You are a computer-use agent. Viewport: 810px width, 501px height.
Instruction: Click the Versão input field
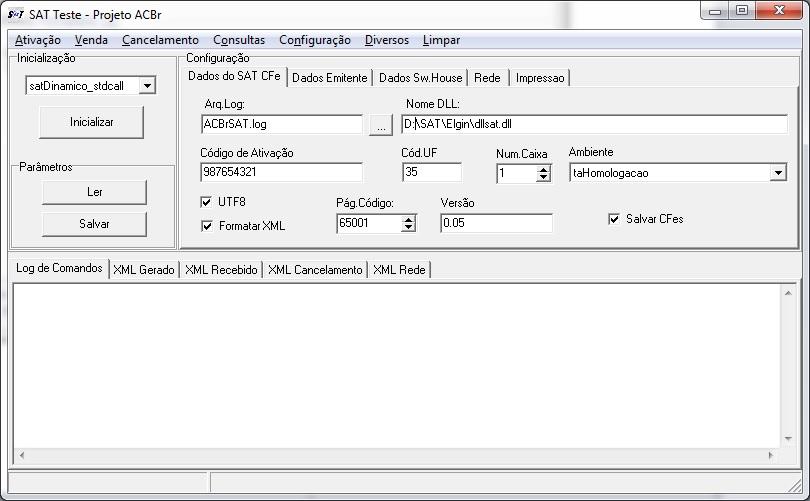click(x=496, y=223)
